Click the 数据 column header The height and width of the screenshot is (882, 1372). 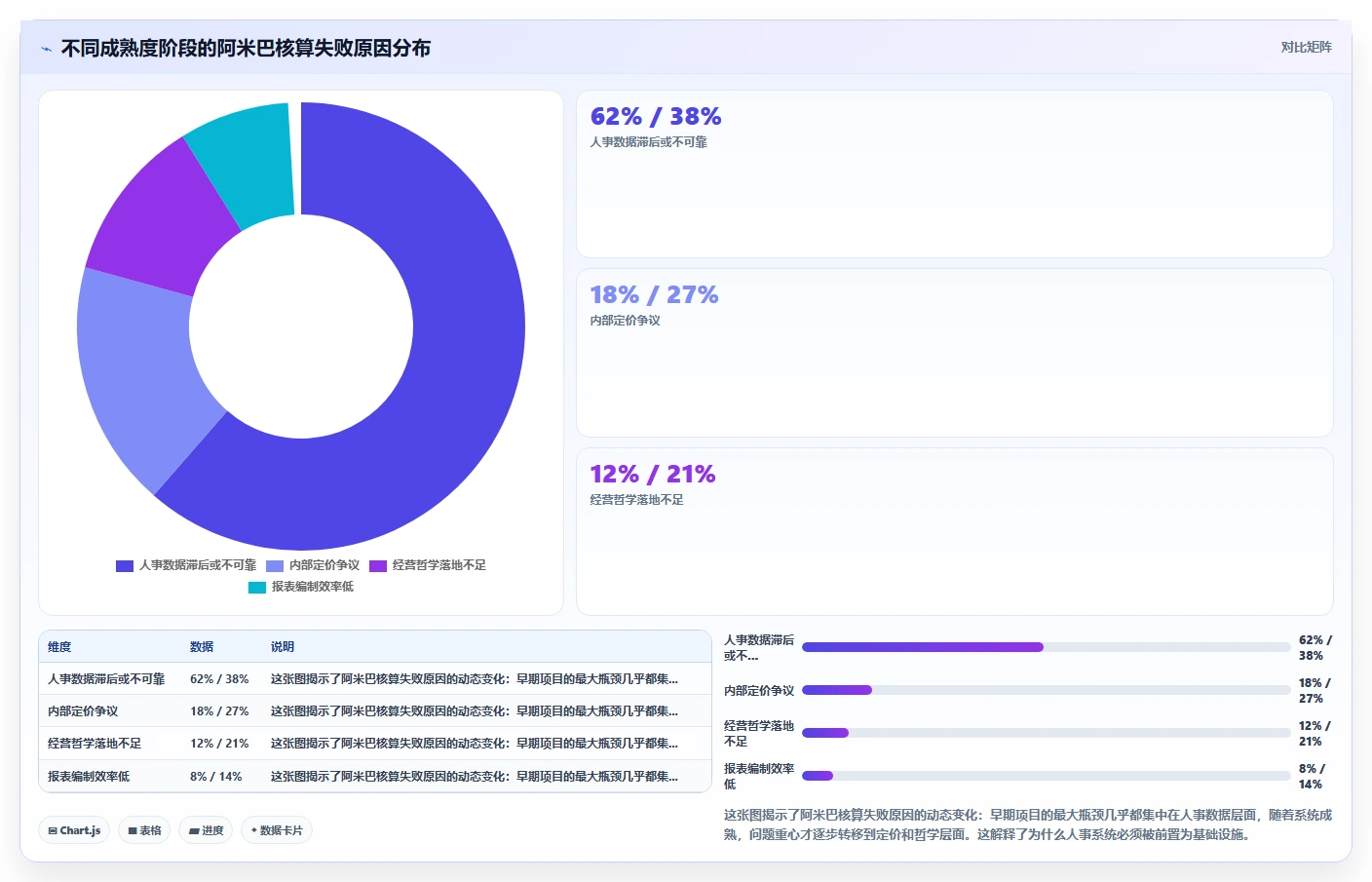(x=202, y=647)
